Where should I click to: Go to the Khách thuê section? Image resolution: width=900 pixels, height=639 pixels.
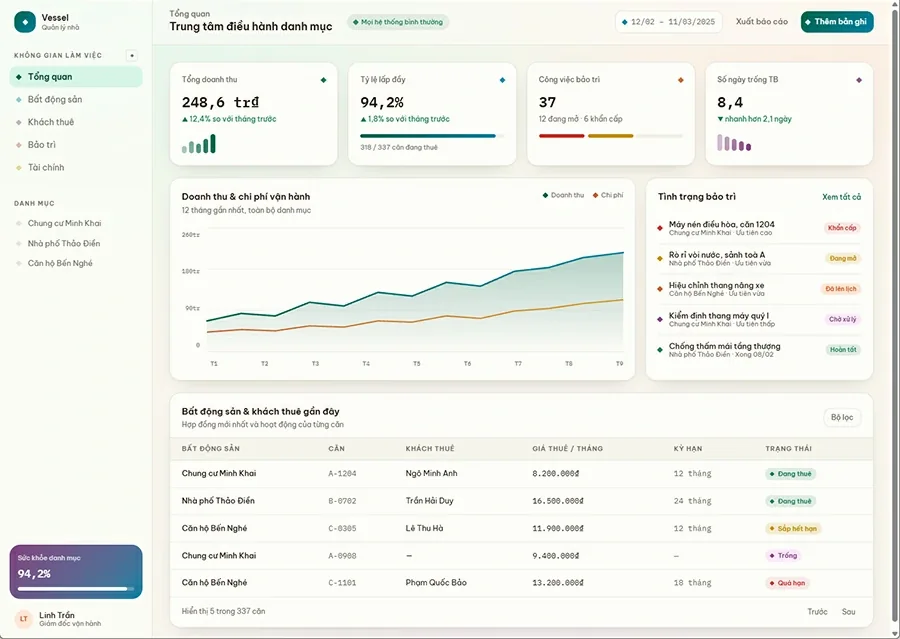click(x=76, y=122)
